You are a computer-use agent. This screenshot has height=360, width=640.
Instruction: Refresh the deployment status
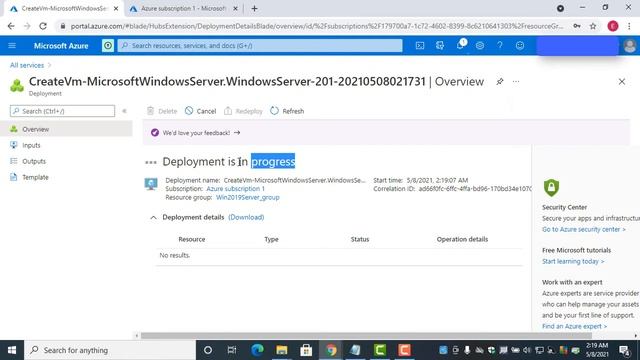coord(287,111)
